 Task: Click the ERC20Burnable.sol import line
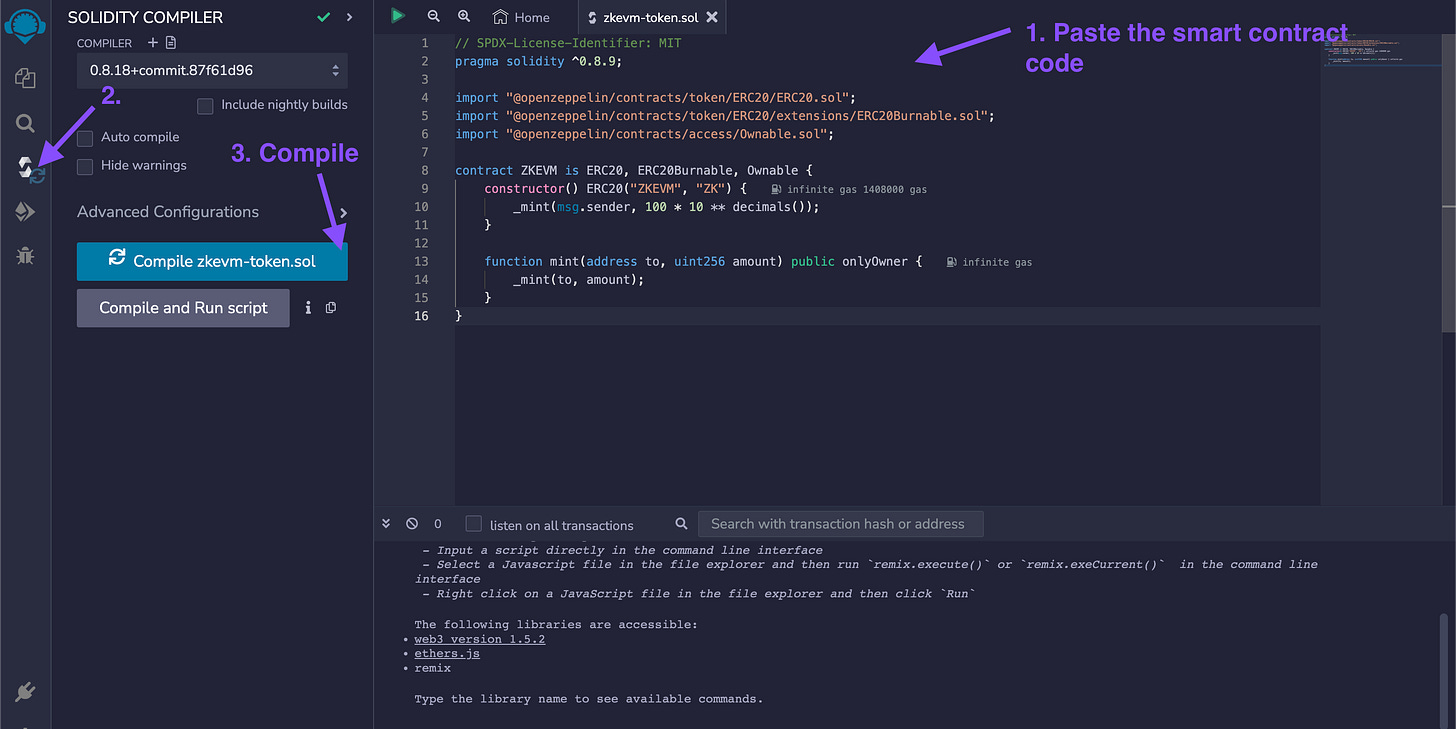point(724,116)
